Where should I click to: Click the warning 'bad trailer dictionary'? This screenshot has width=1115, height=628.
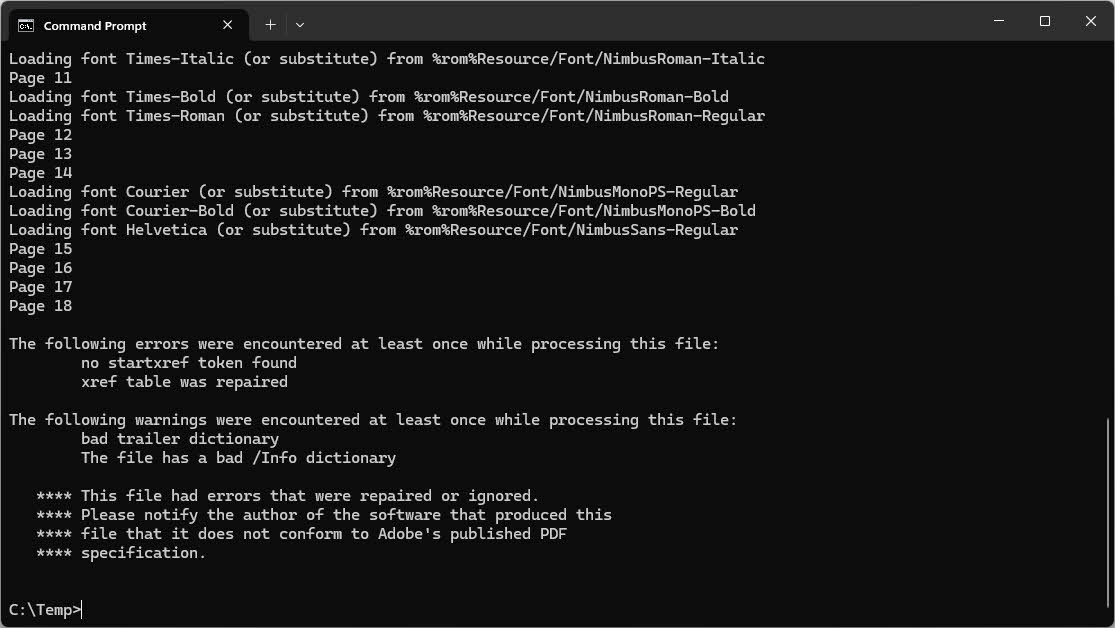pos(180,438)
